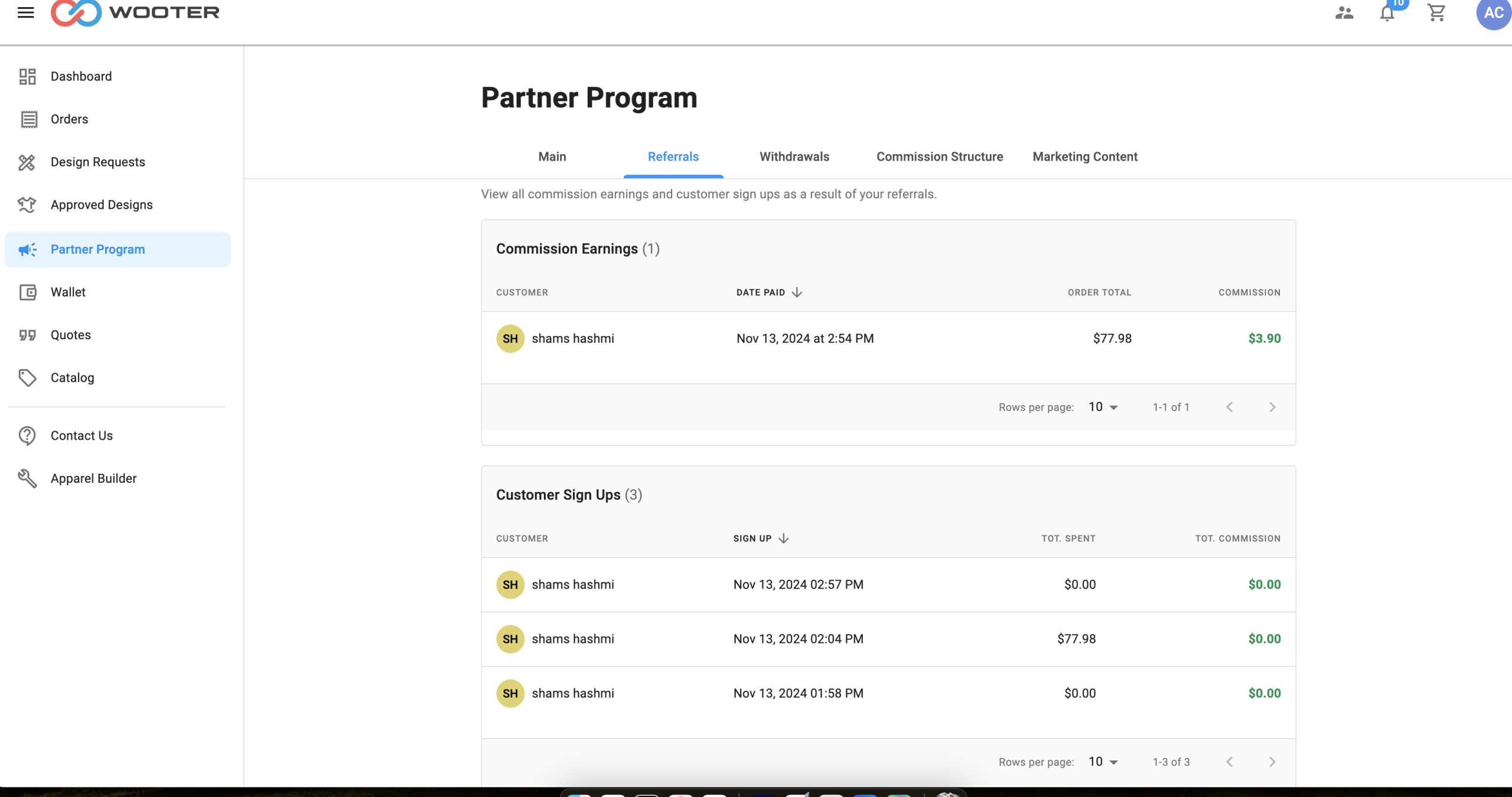Open the Marketing Content tab

(1085, 157)
